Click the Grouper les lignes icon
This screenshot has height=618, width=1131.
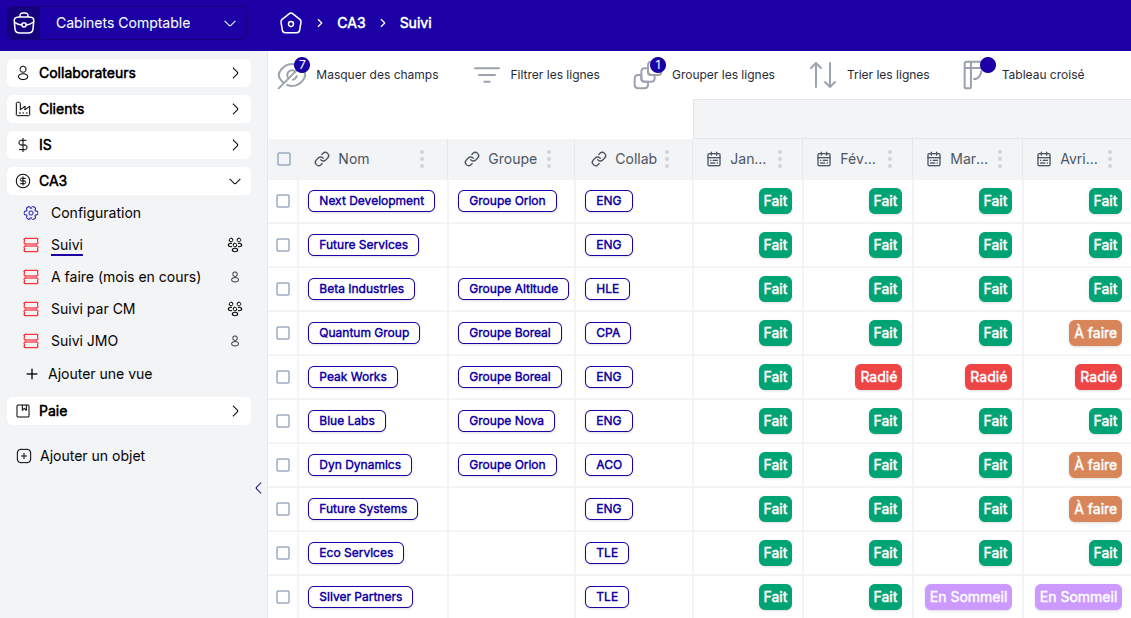click(x=648, y=75)
